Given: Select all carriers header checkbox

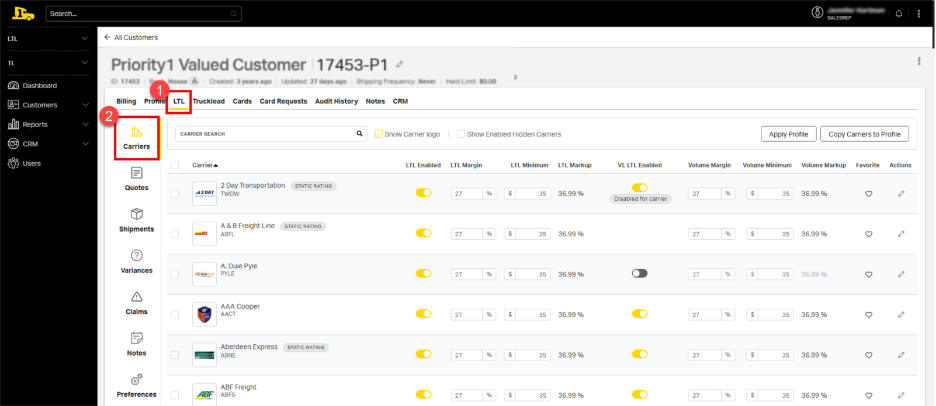Looking at the screenshot, I should [x=174, y=165].
